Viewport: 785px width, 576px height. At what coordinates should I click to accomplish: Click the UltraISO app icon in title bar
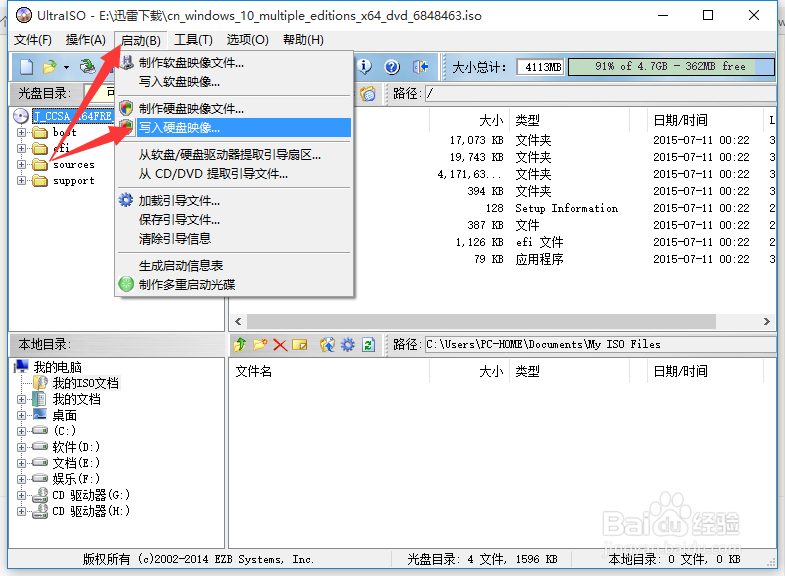[x=24, y=16]
